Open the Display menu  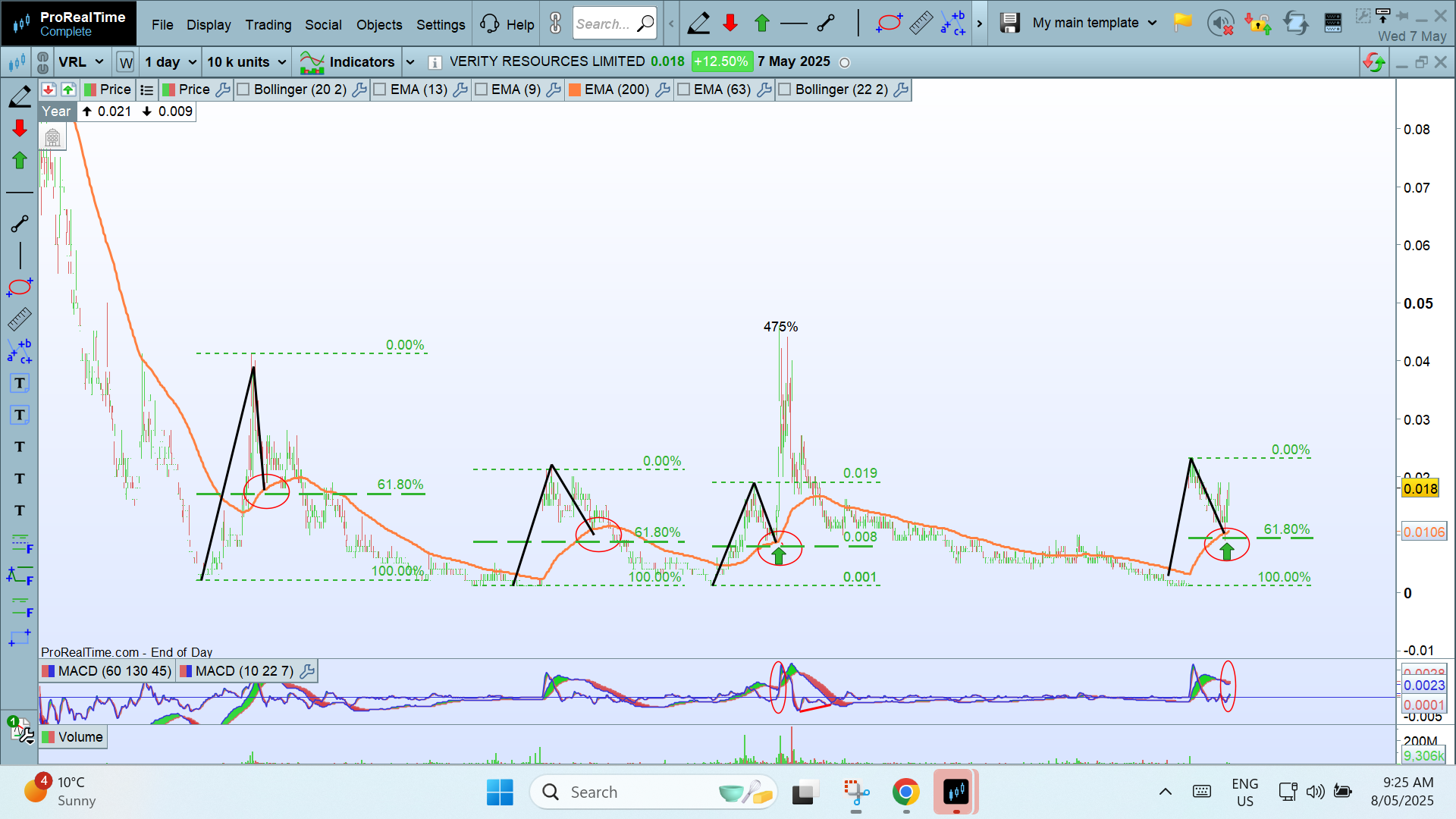pos(209,24)
